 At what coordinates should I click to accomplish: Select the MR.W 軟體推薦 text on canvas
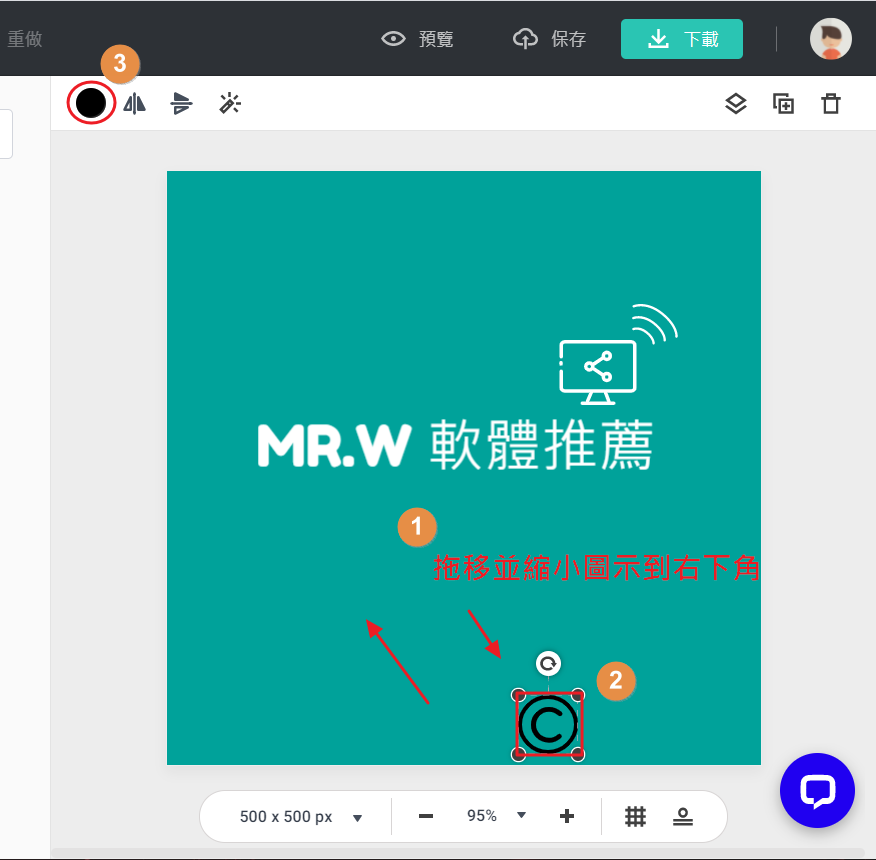[455, 445]
